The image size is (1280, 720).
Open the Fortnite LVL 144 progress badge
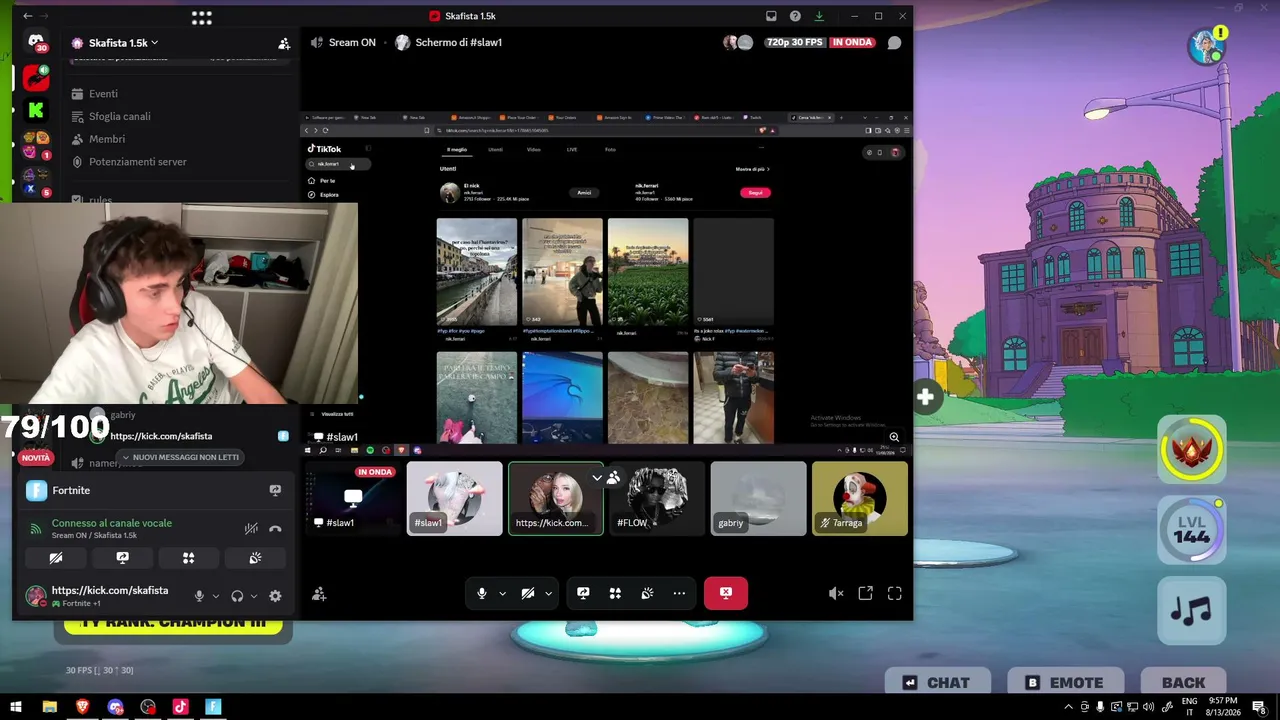(x=1191, y=530)
